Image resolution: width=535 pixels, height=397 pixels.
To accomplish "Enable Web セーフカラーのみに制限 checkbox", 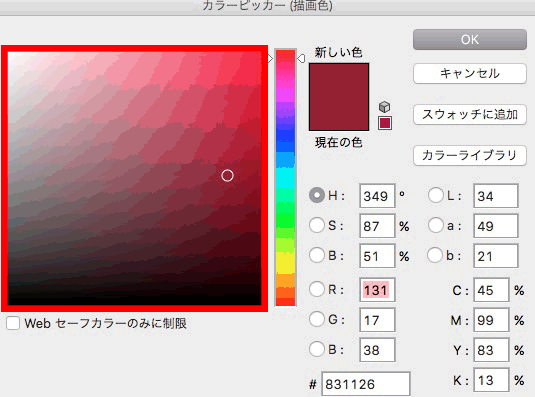I will point(13,323).
